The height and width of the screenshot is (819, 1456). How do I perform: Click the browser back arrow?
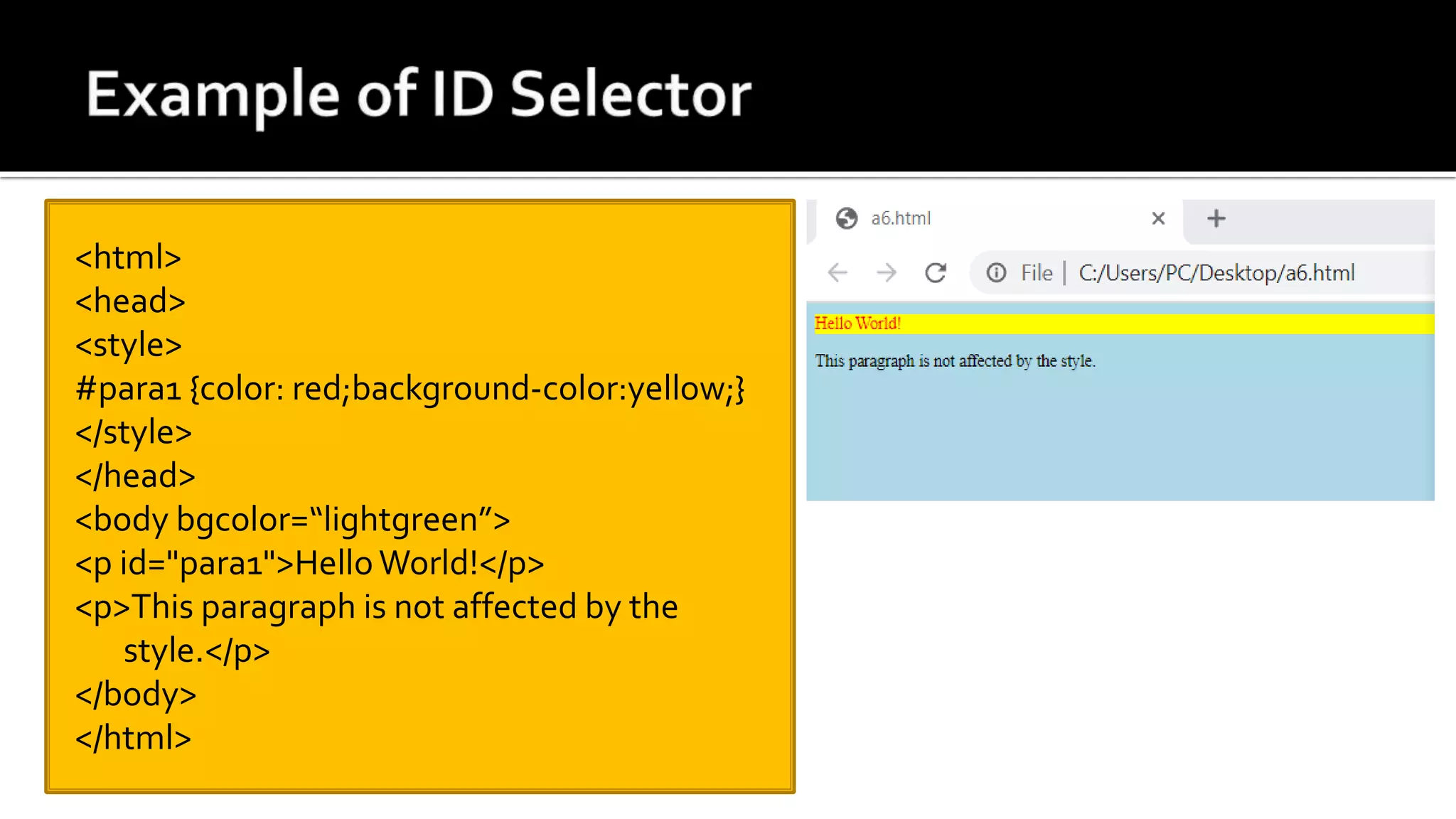click(838, 273)
